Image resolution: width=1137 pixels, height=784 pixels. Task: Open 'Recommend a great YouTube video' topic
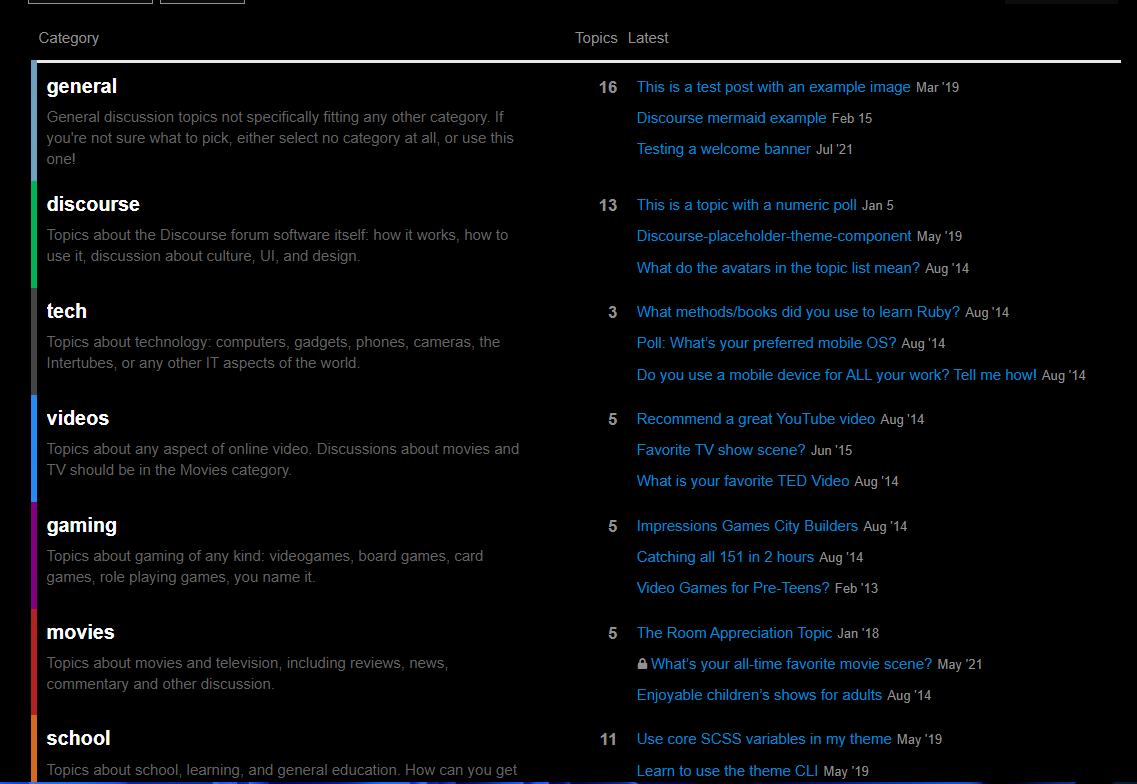point(755,419)
